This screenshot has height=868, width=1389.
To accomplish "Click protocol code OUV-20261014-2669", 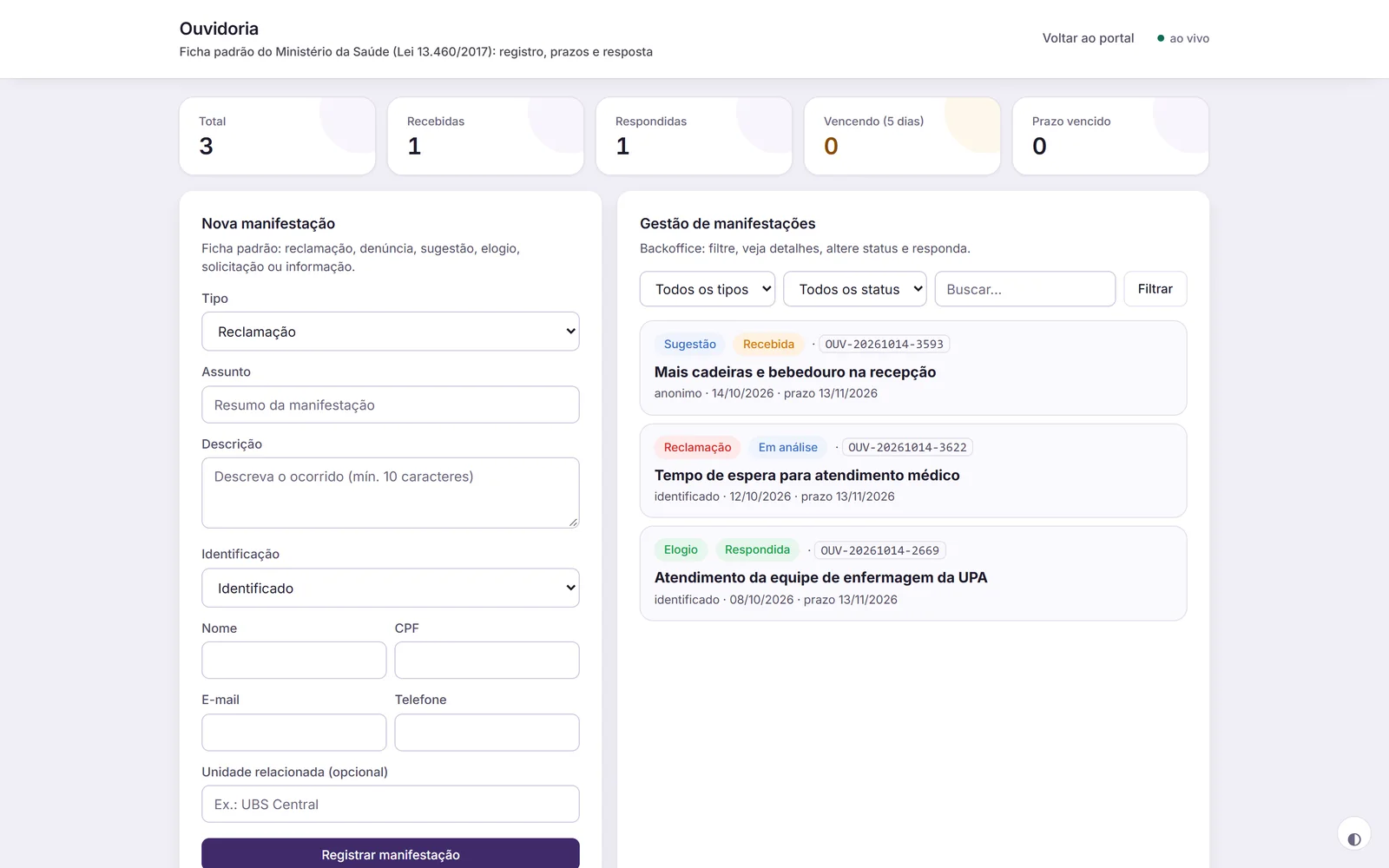I will pos(879,550).
